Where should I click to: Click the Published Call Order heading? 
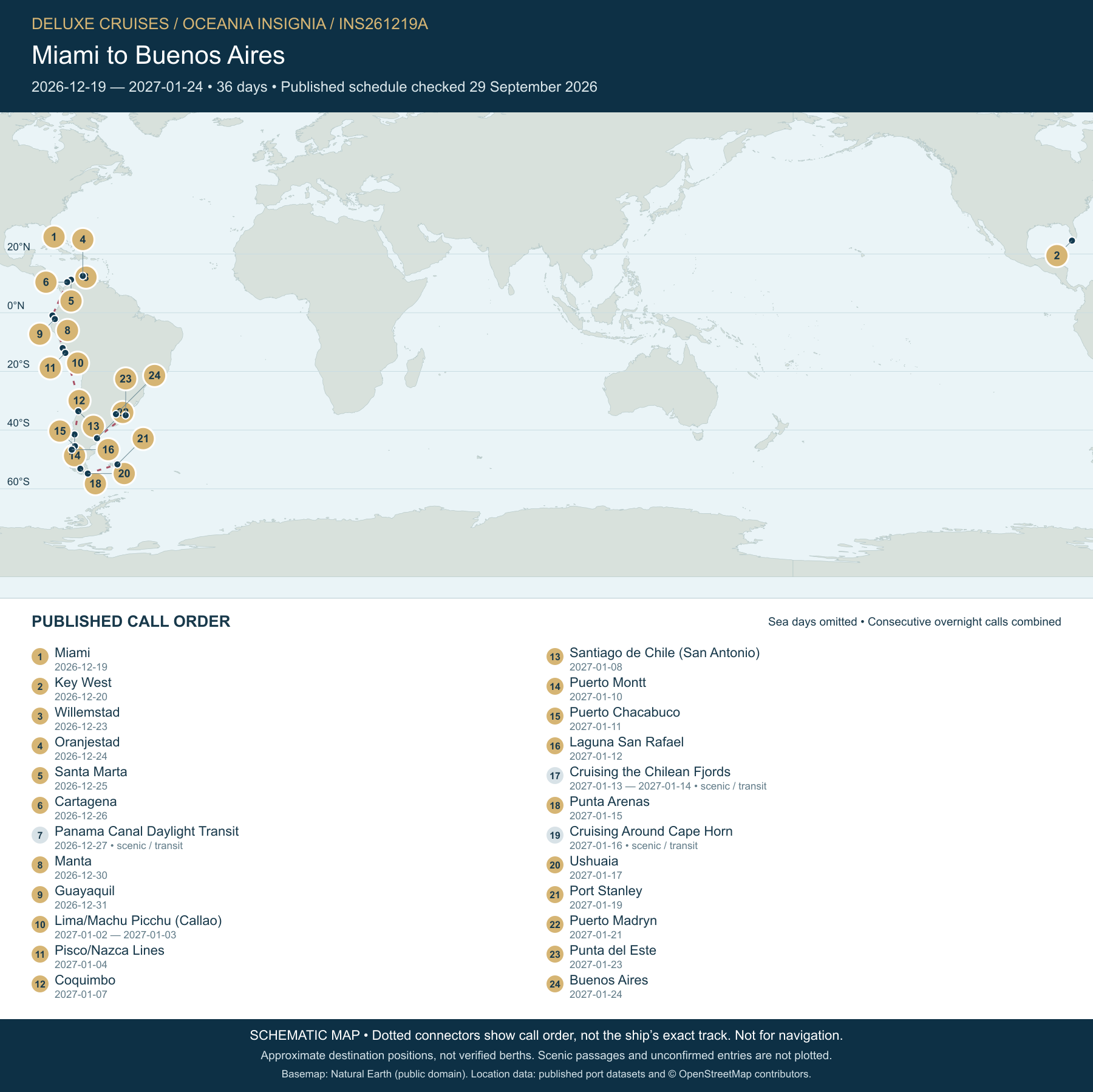[x=131, y=621]
